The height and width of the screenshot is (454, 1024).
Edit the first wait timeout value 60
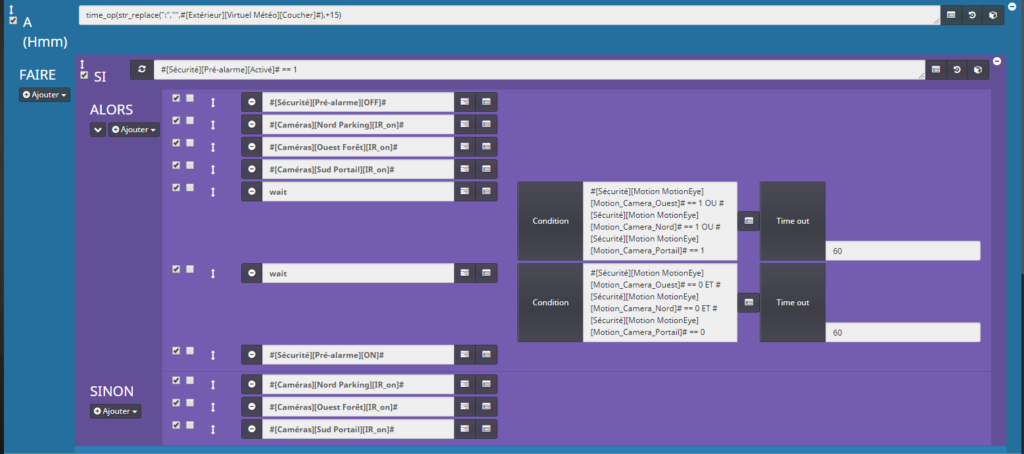coord(903,251)
